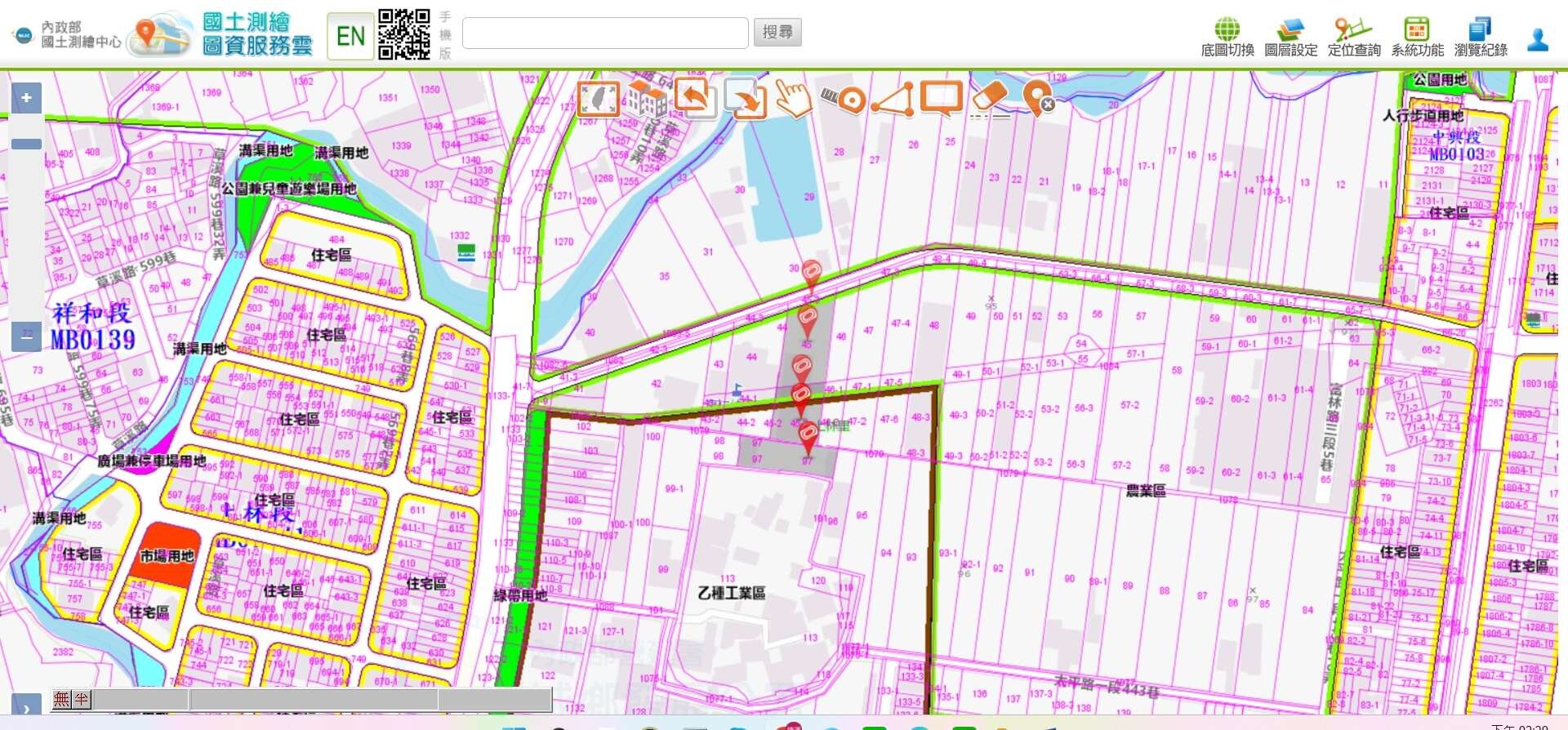Remove location markers with pin-delete icon
Viewport: 1568px width, 730px height.
coord(1038,100)
